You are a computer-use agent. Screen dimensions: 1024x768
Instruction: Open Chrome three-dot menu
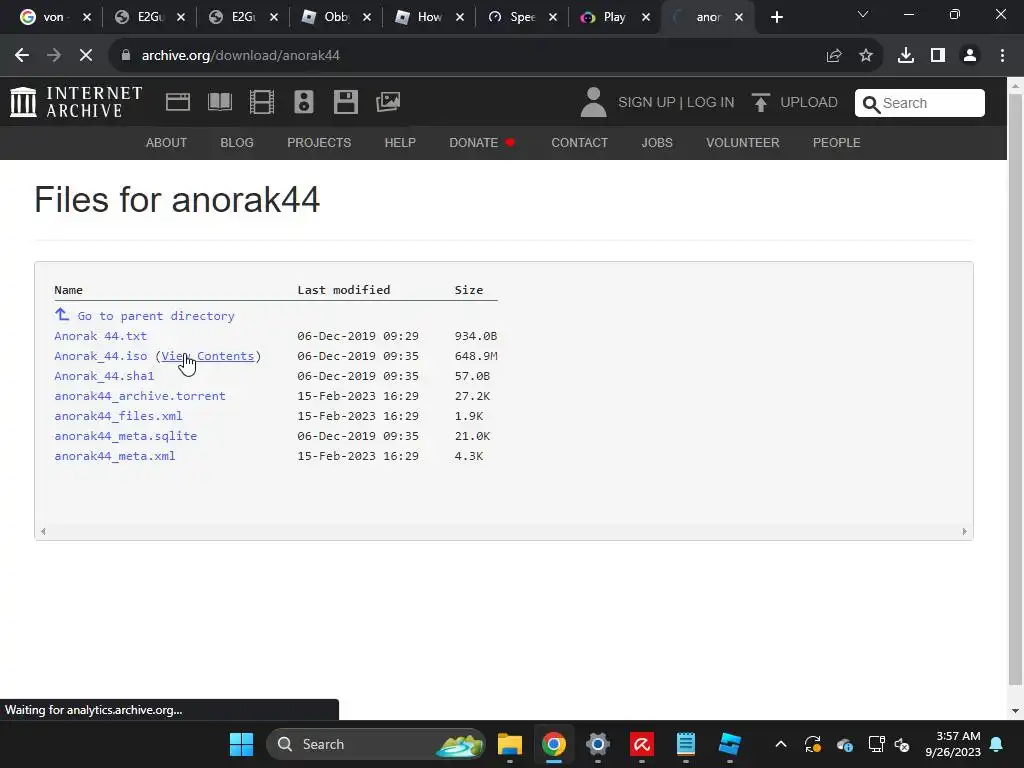click(1002, 56)
